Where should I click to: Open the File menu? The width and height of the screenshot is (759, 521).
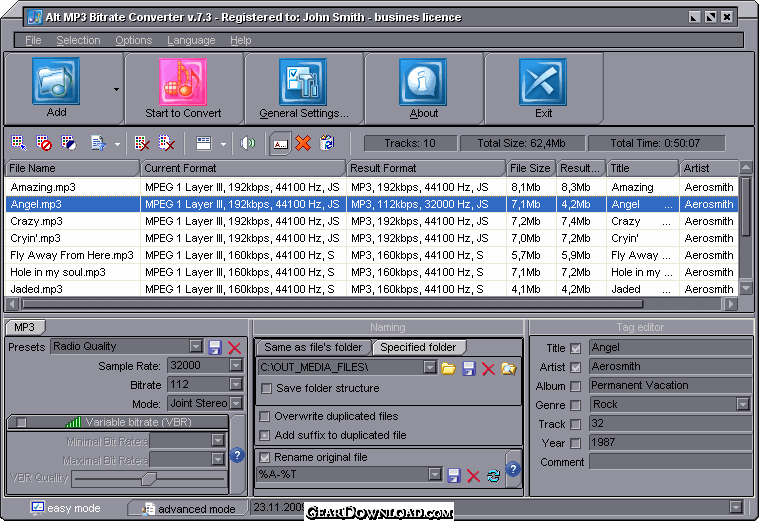pyautogui.click(x=33, y=40)
